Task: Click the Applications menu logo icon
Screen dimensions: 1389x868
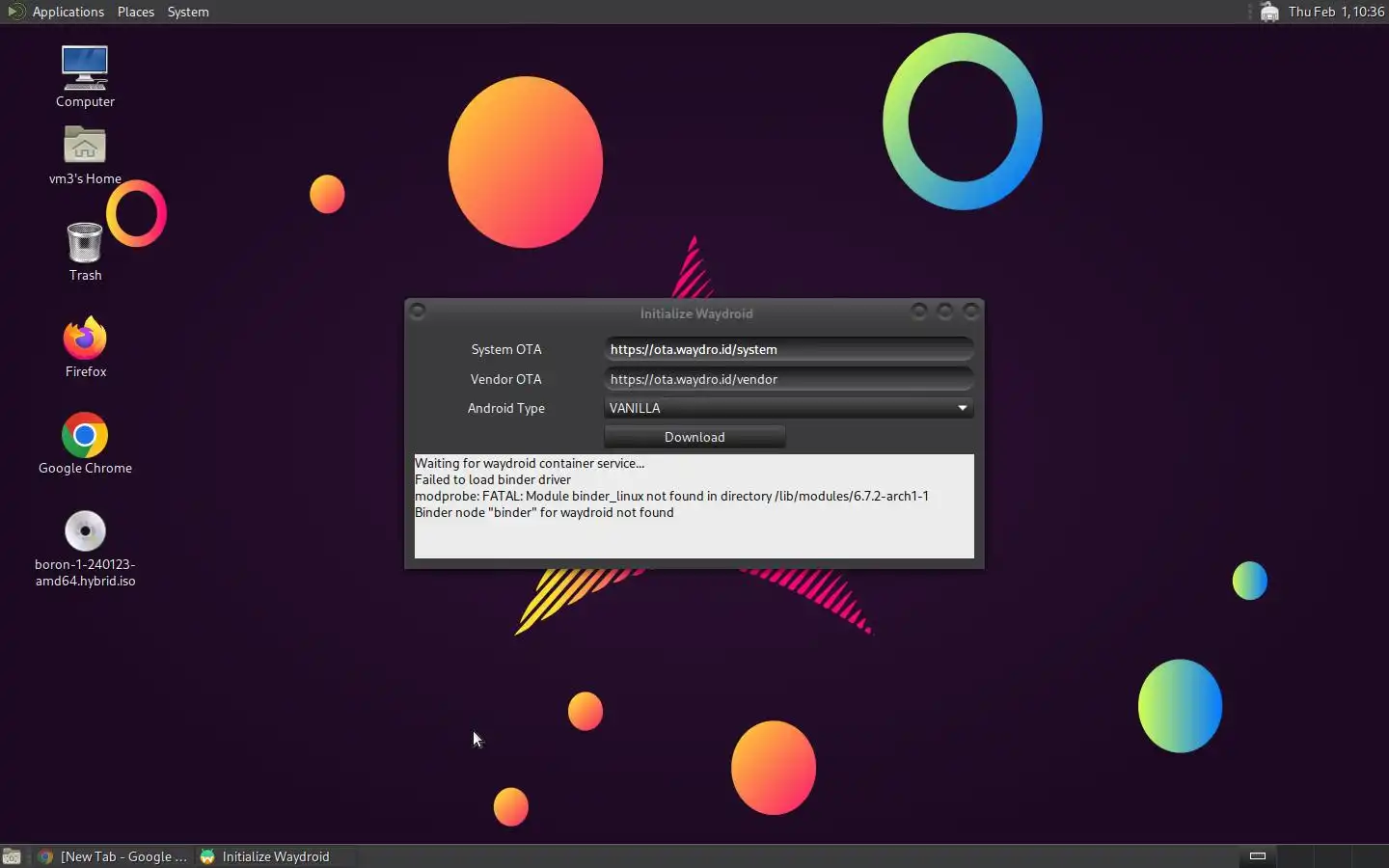Action: click(x=15, y=12)
